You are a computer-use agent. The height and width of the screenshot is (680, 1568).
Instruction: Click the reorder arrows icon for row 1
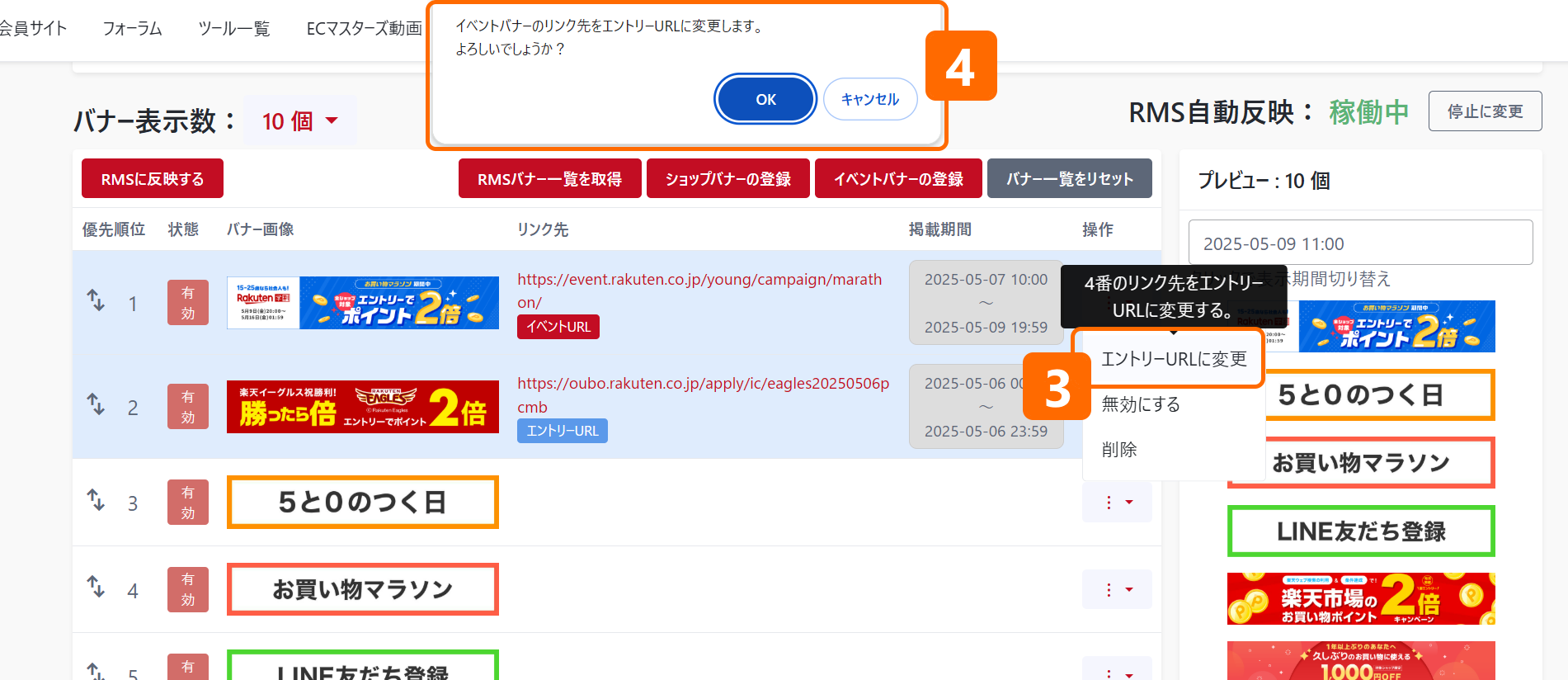(97, 300)
